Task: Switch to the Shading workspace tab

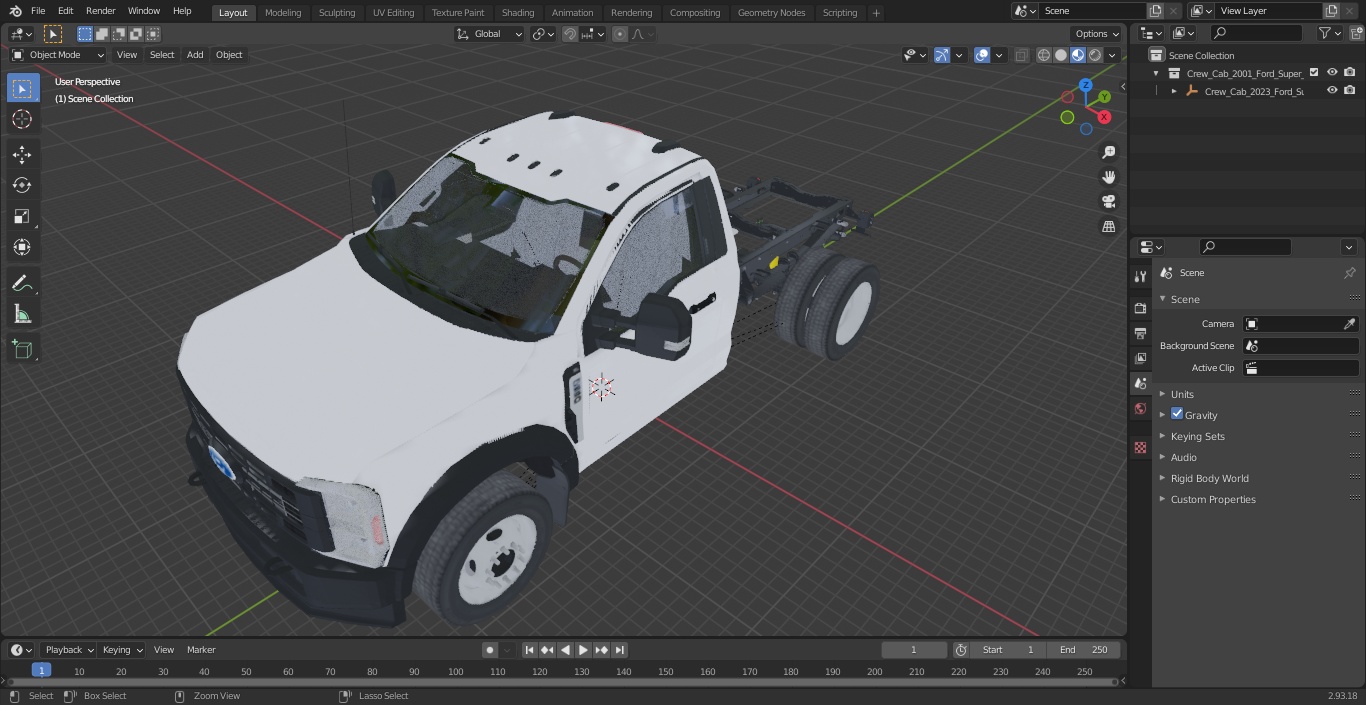Action: (x=518, y=12)
